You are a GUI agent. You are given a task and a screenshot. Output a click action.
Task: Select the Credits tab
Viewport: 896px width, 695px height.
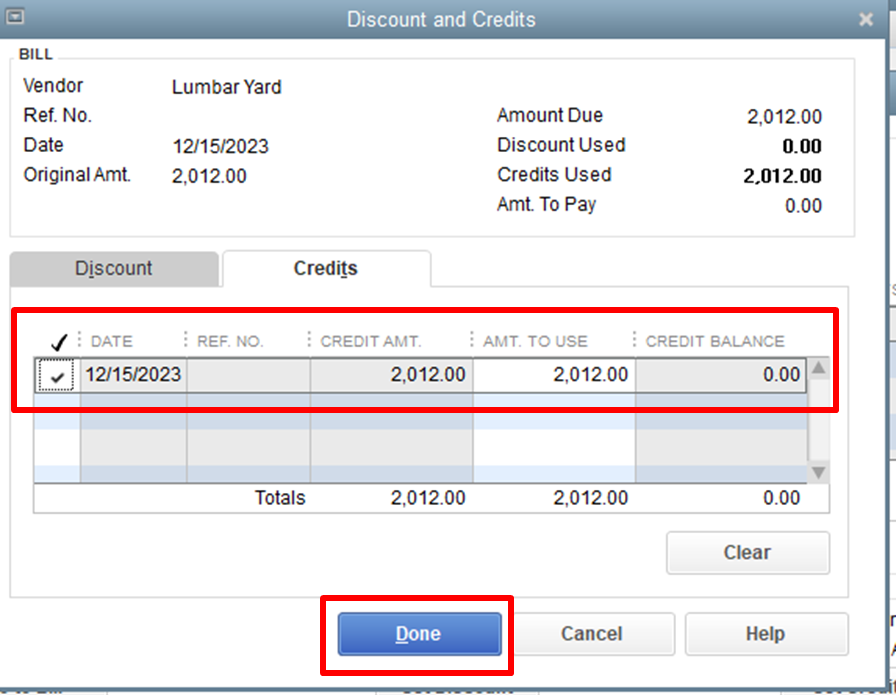326,268
